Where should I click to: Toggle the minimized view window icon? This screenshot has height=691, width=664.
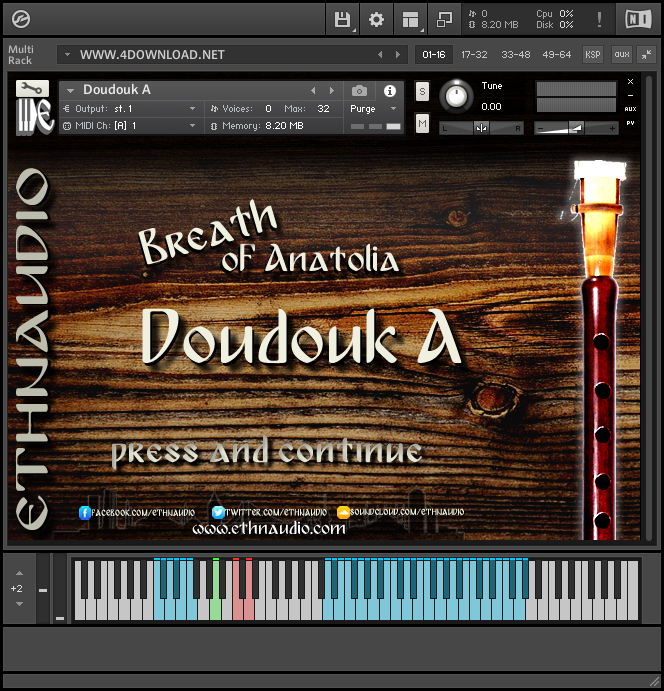pyautogui.click(x=444, y=19)
